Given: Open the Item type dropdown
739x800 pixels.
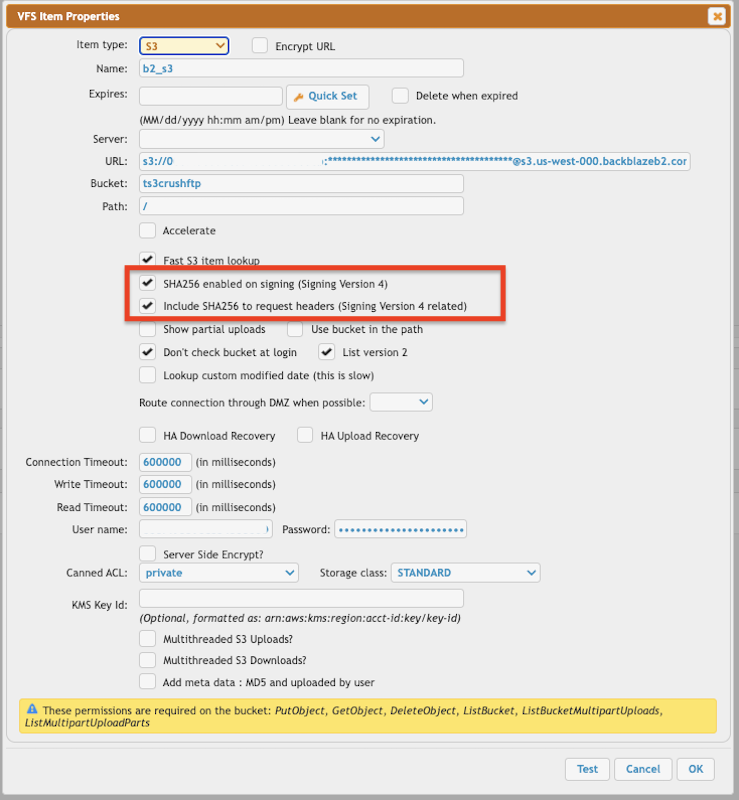Looking at the screenshot, I should 184,46.
